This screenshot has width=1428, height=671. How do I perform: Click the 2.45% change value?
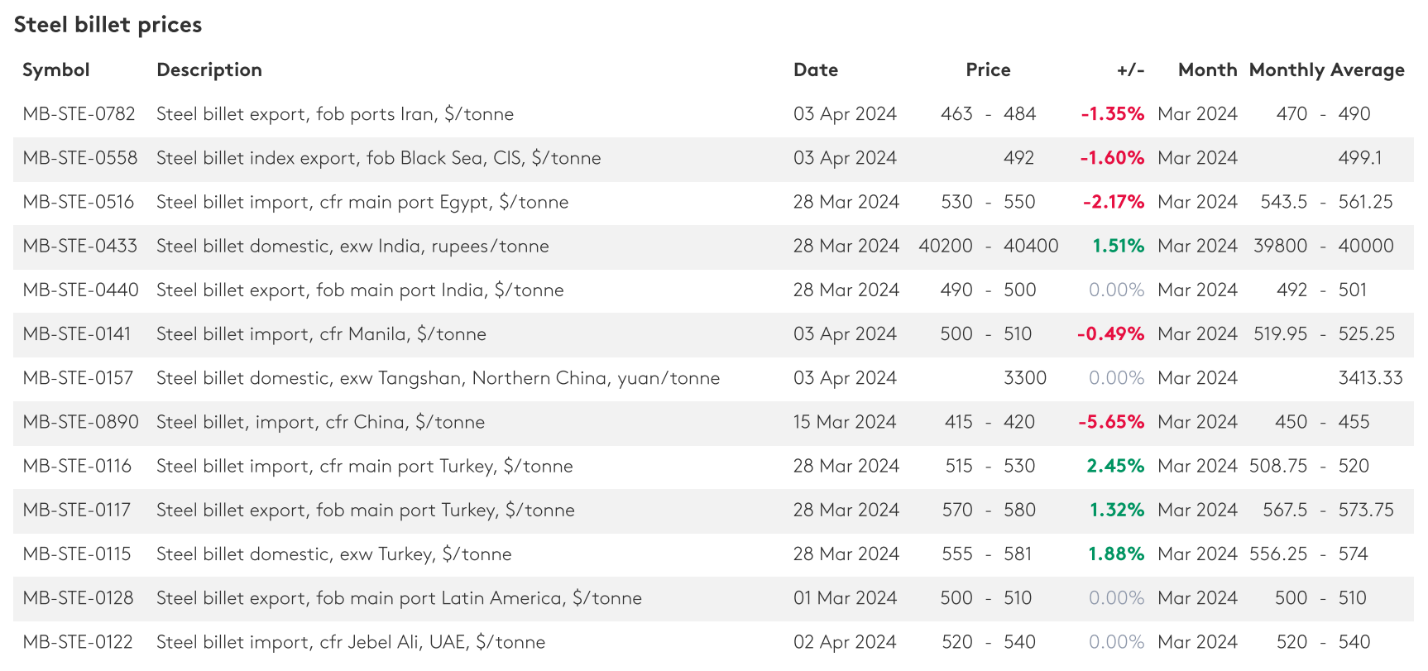[x=1115, y=466]
